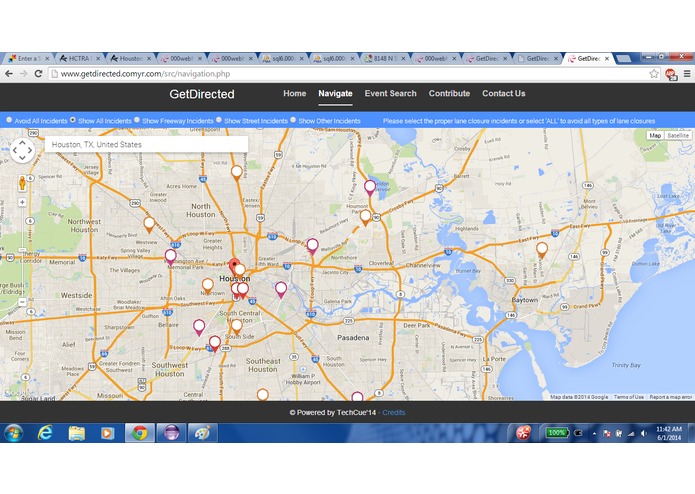Click the battery 100% tray indicator
The width and height of the screenshot is (695, 494).
557,433
